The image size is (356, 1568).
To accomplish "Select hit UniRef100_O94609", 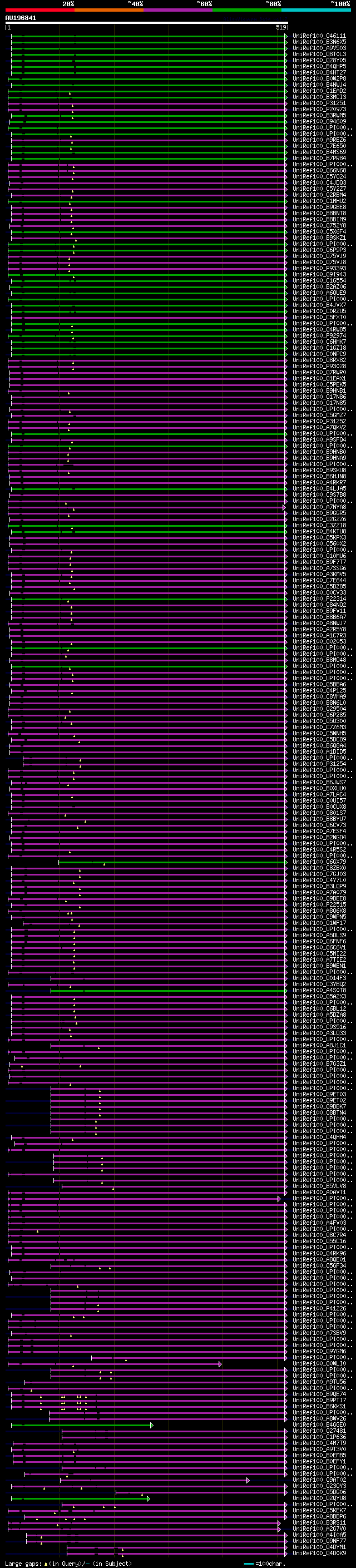I will [x=319, y=122].
